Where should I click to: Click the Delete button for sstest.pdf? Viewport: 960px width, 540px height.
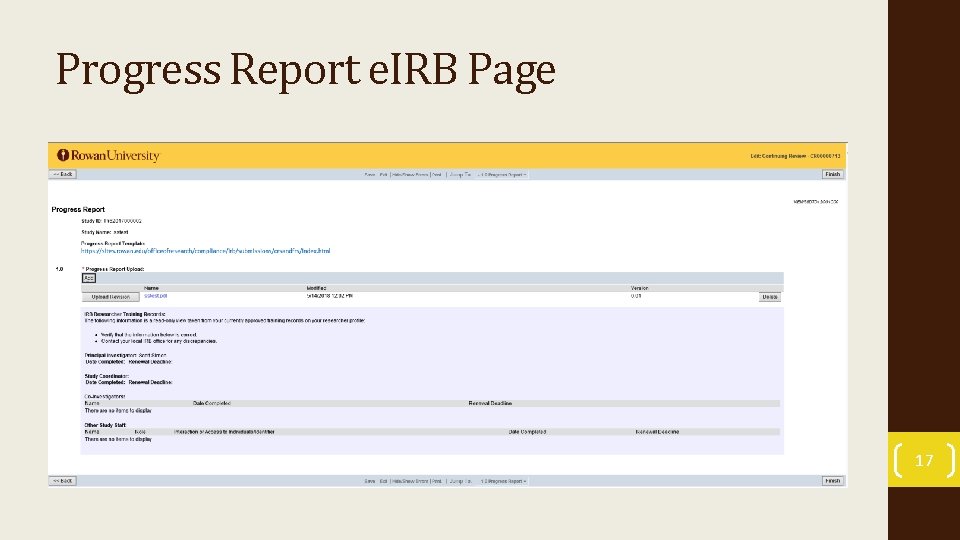point(770,297)
